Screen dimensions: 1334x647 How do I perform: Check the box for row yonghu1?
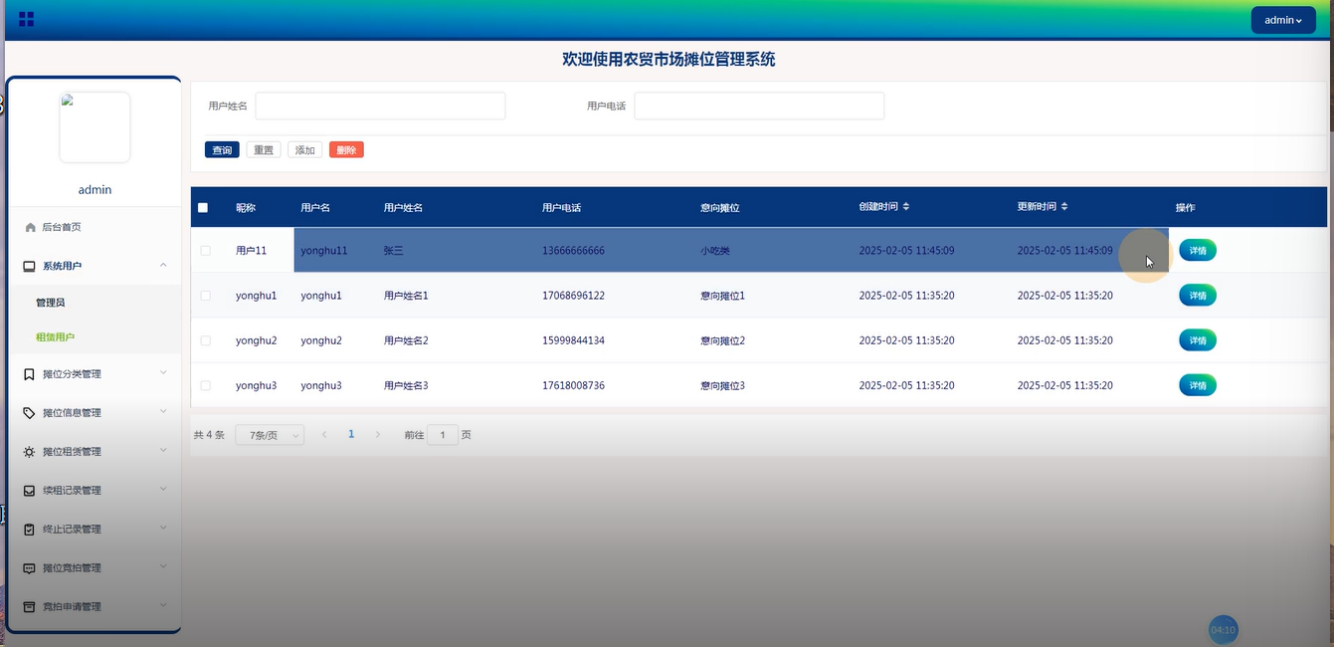(x=206, y=296)
